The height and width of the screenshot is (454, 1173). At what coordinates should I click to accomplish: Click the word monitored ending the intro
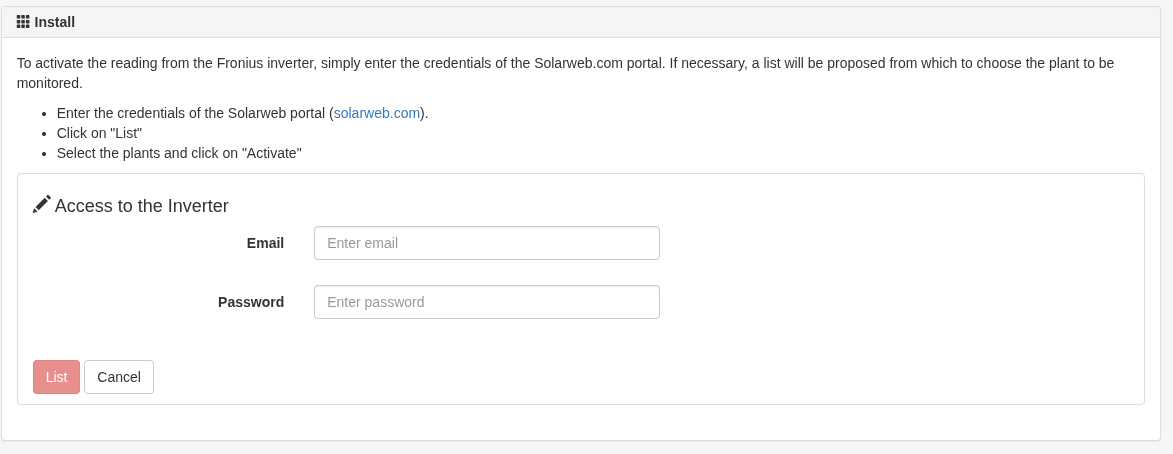pyautogui.click(x=48, y=83)
